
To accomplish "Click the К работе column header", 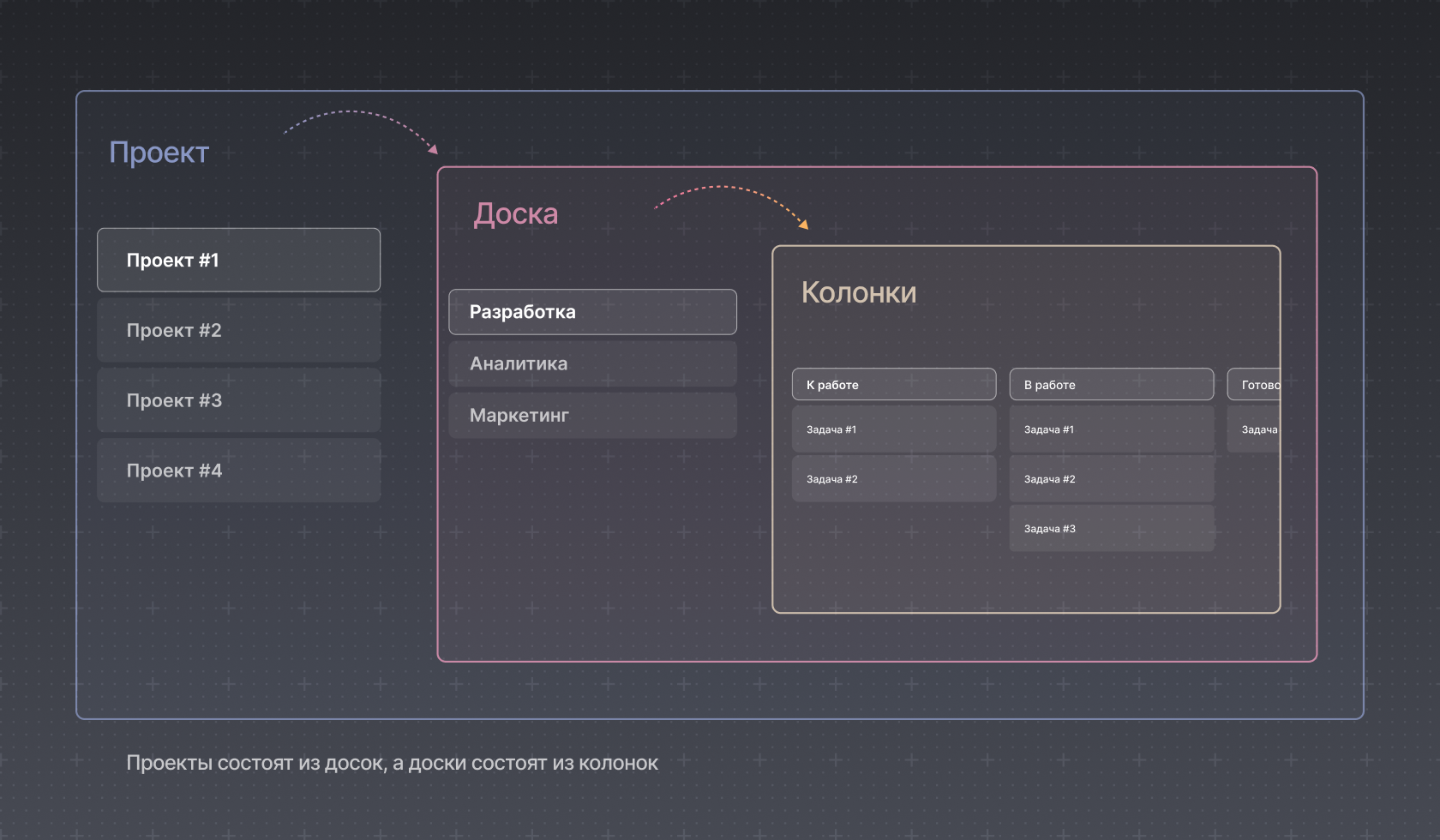I will 894,385.
